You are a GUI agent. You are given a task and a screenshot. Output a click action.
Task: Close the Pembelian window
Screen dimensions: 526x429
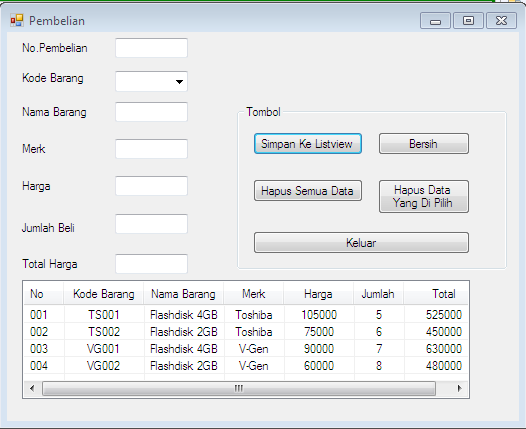tap(501, 21)
